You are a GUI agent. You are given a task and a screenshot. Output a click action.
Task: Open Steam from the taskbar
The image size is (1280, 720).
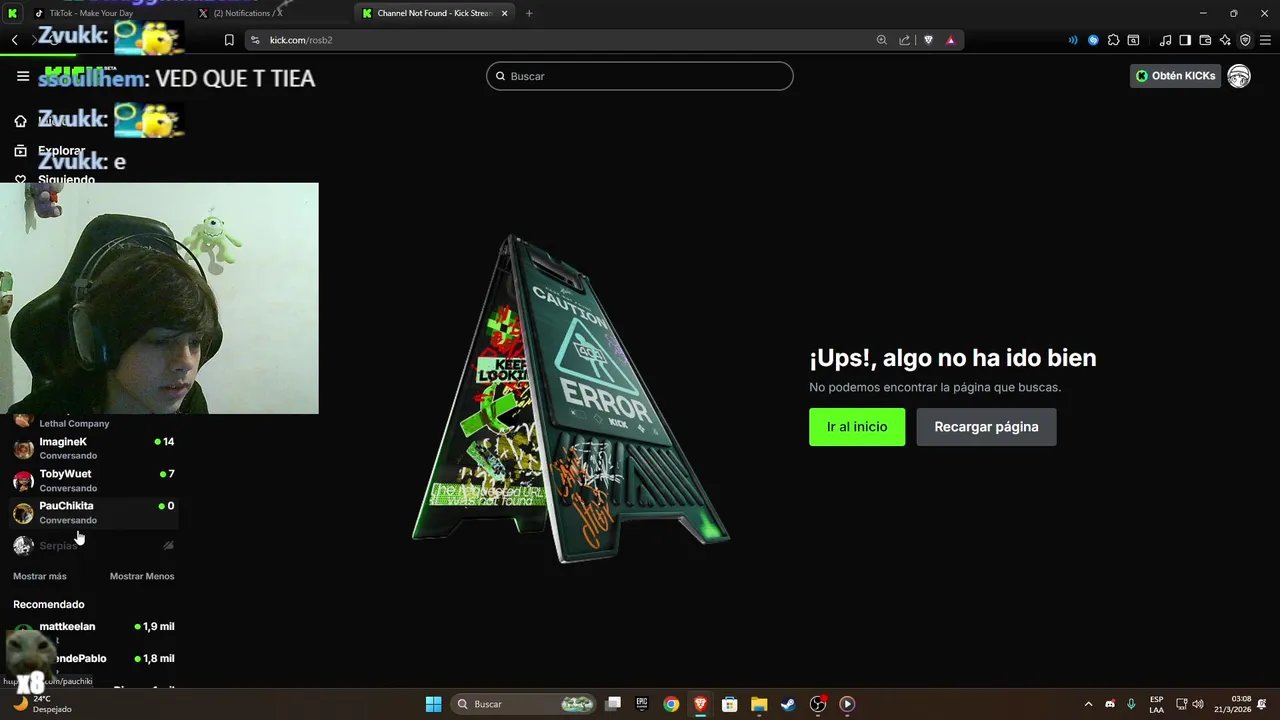788,704
